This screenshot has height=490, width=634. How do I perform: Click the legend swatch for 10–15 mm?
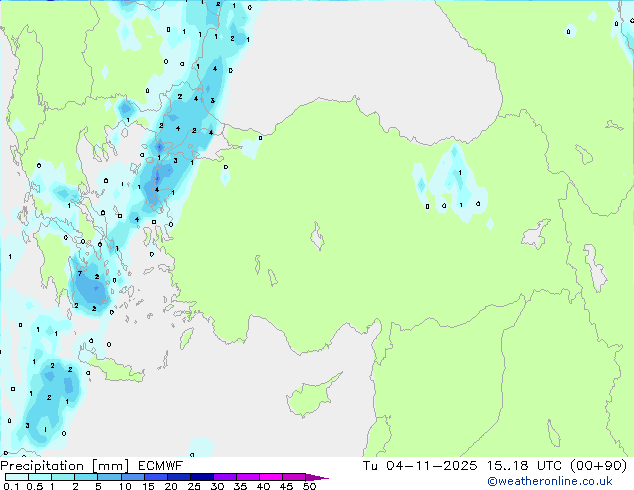click(132, 477)
